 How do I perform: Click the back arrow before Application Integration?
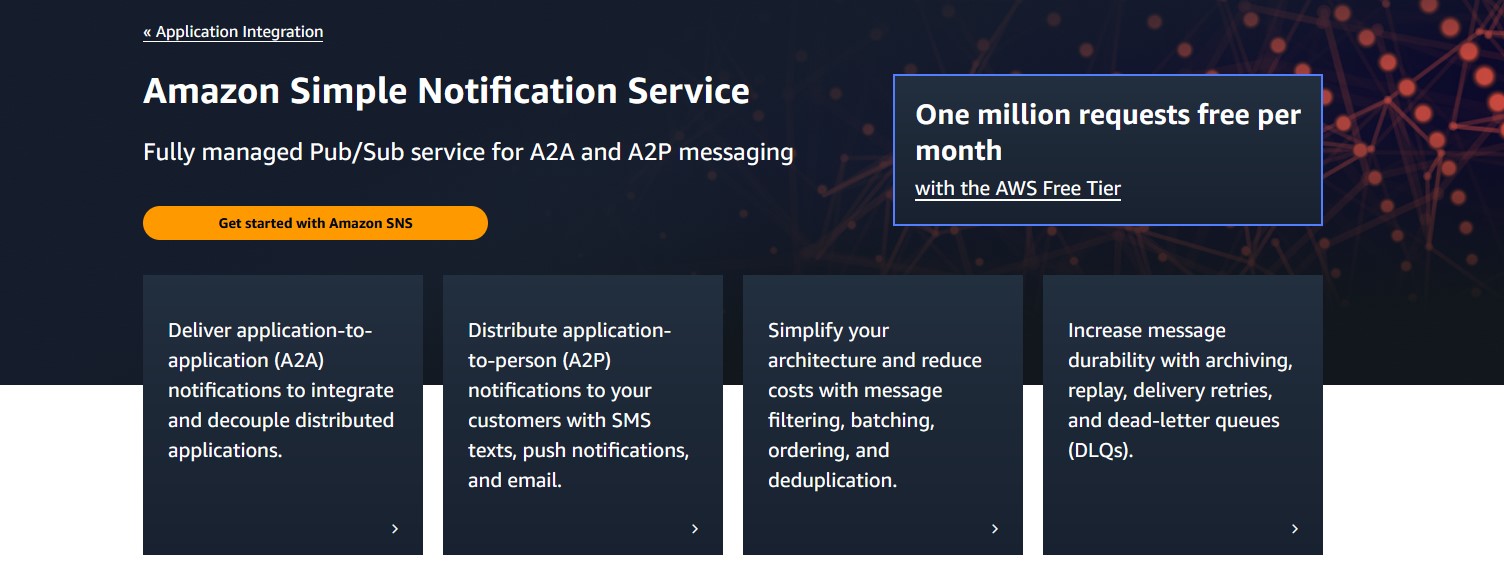click(x=148, y=31)
